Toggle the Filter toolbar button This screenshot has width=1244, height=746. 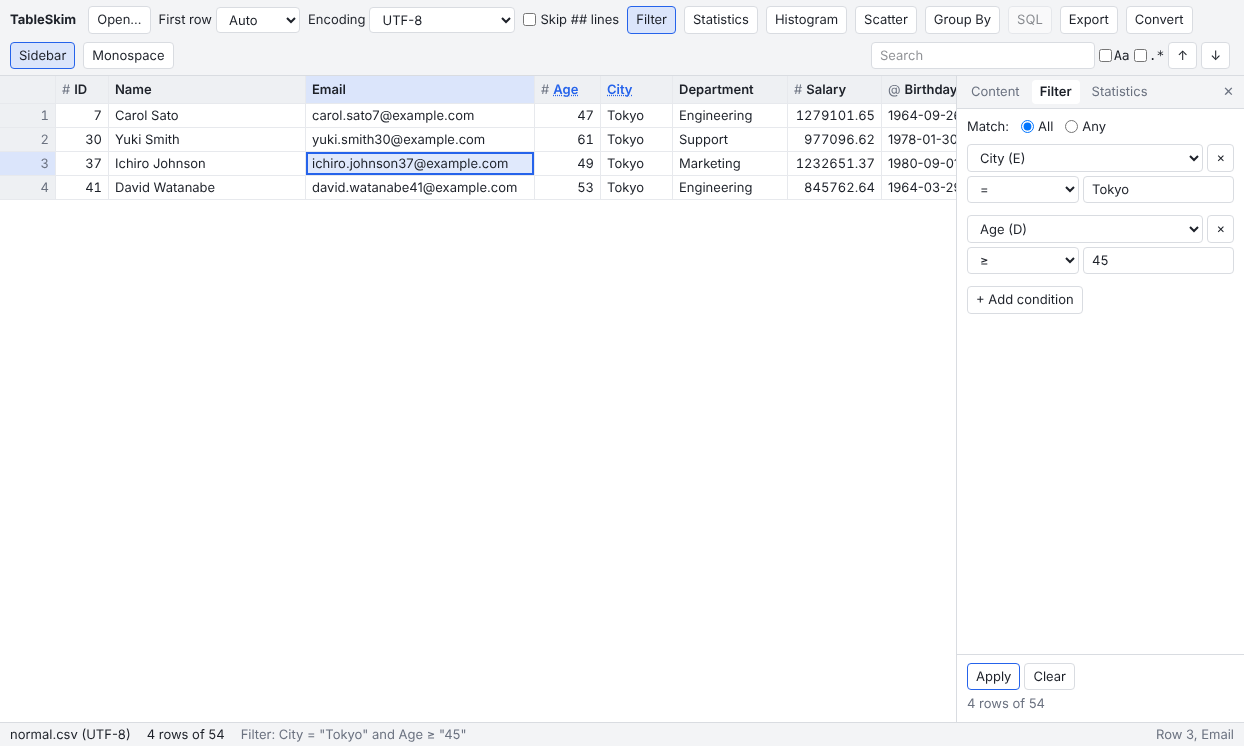[651, 20]
